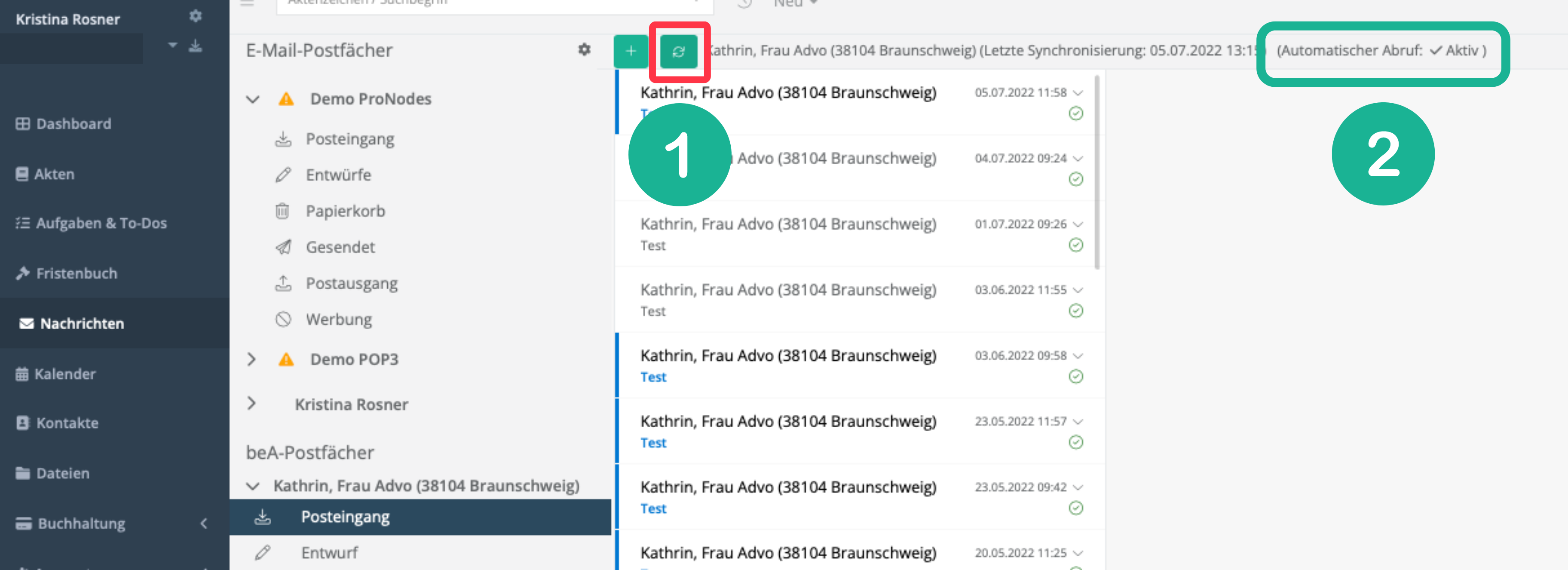Click the download icon under user name
This screenshot has width=1568, height=570.
[195, 46]
